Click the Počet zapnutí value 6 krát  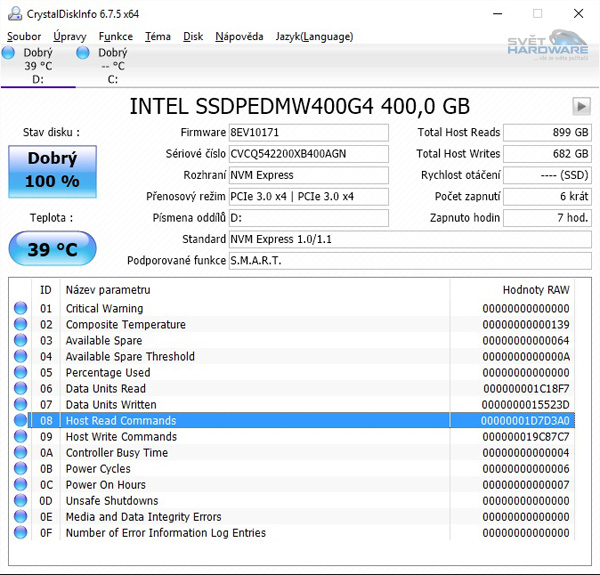[x=548, y=197]
